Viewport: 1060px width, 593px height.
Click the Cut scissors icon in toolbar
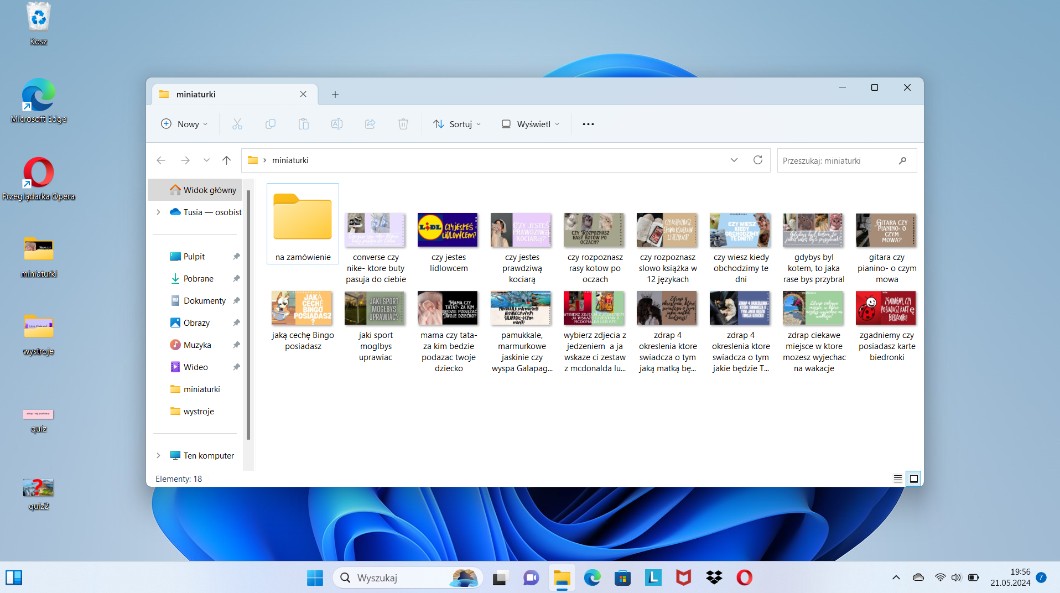237,124
